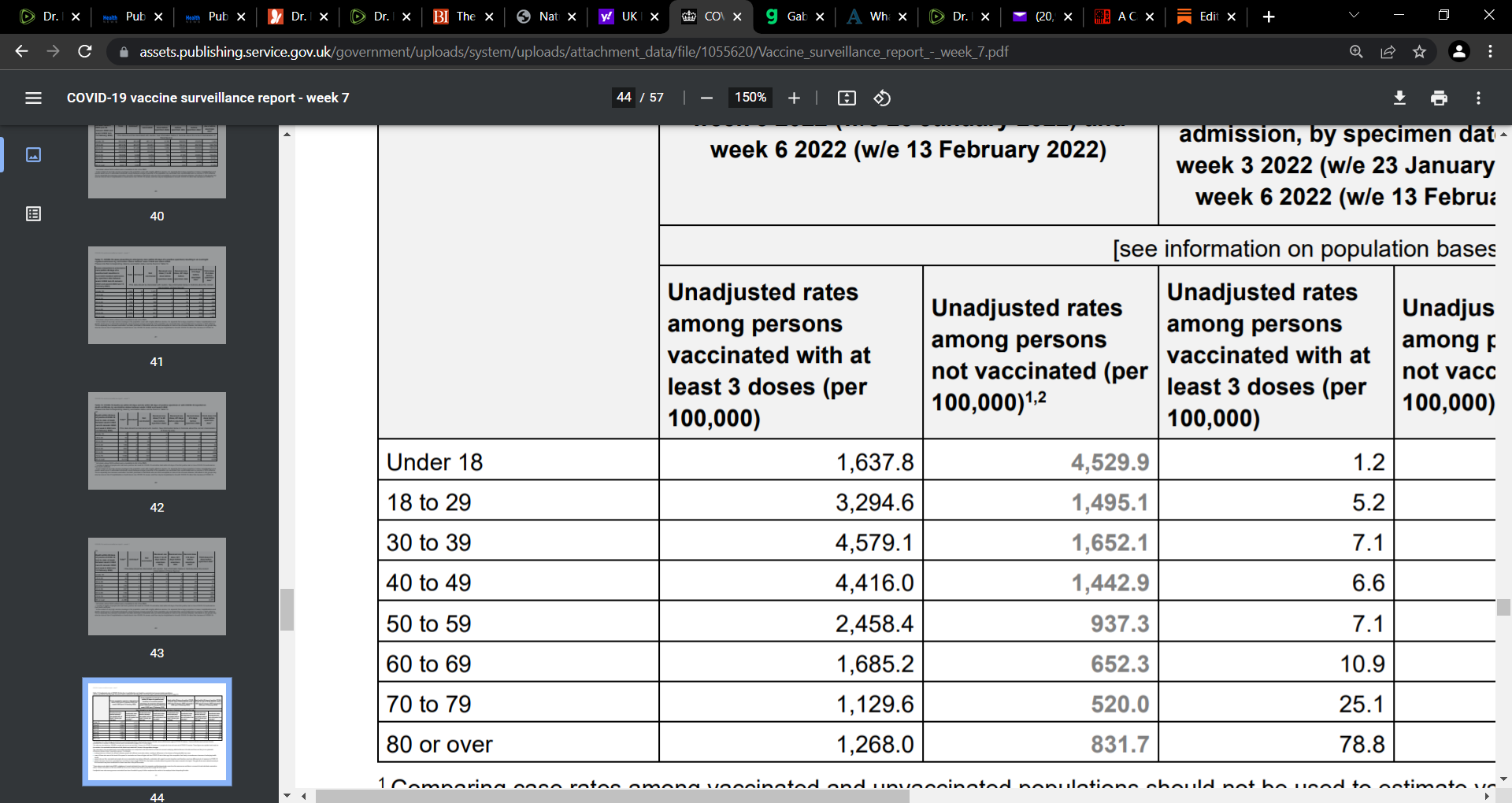This screenshot has width=1512, height=803.
Task: Edit the 150% zoom level field
Action: [750, 98]
